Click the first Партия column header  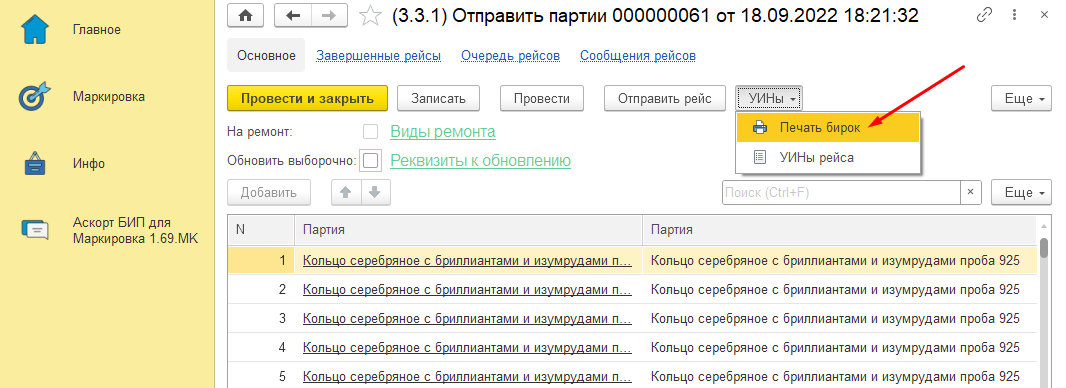(468, 230)
